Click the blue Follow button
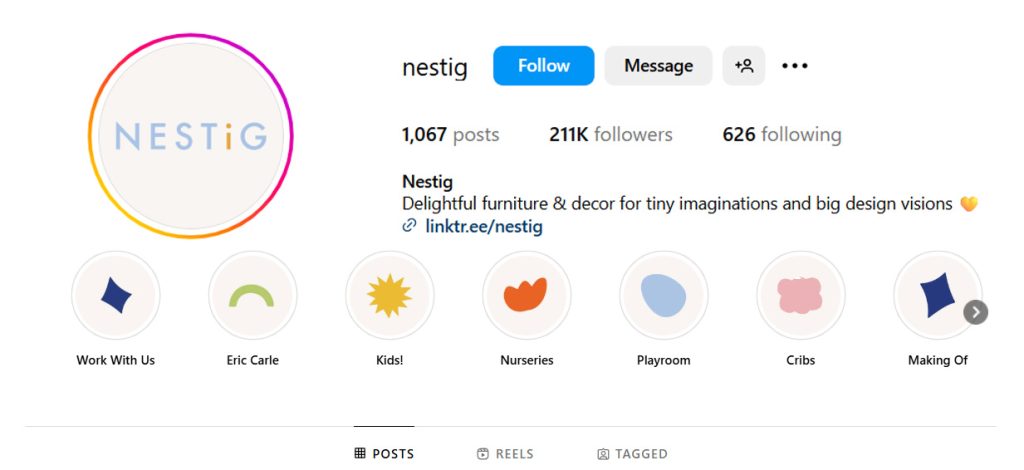This screenshot has height=470, width=1024. click(x=543, y=66)
